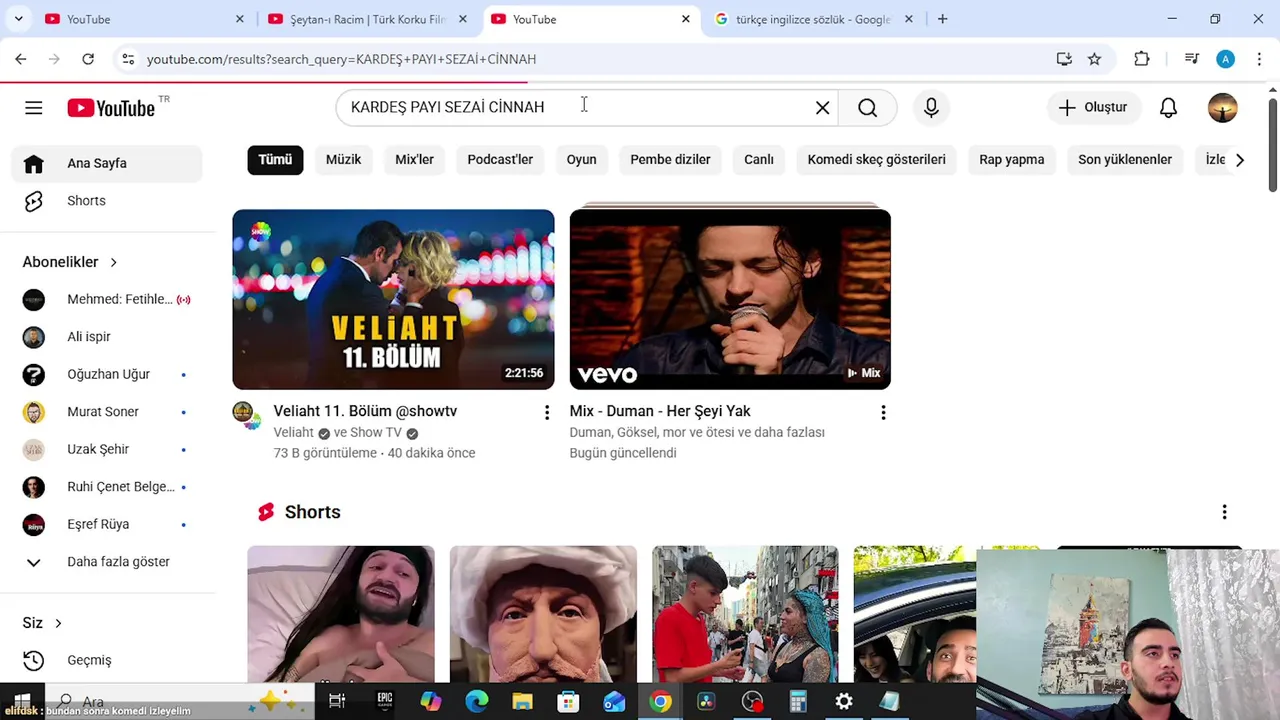Expand Daha fazla göster subscriptions
Image resolution: width=1280 pixels, height=720 pixels.
point(107,562)
